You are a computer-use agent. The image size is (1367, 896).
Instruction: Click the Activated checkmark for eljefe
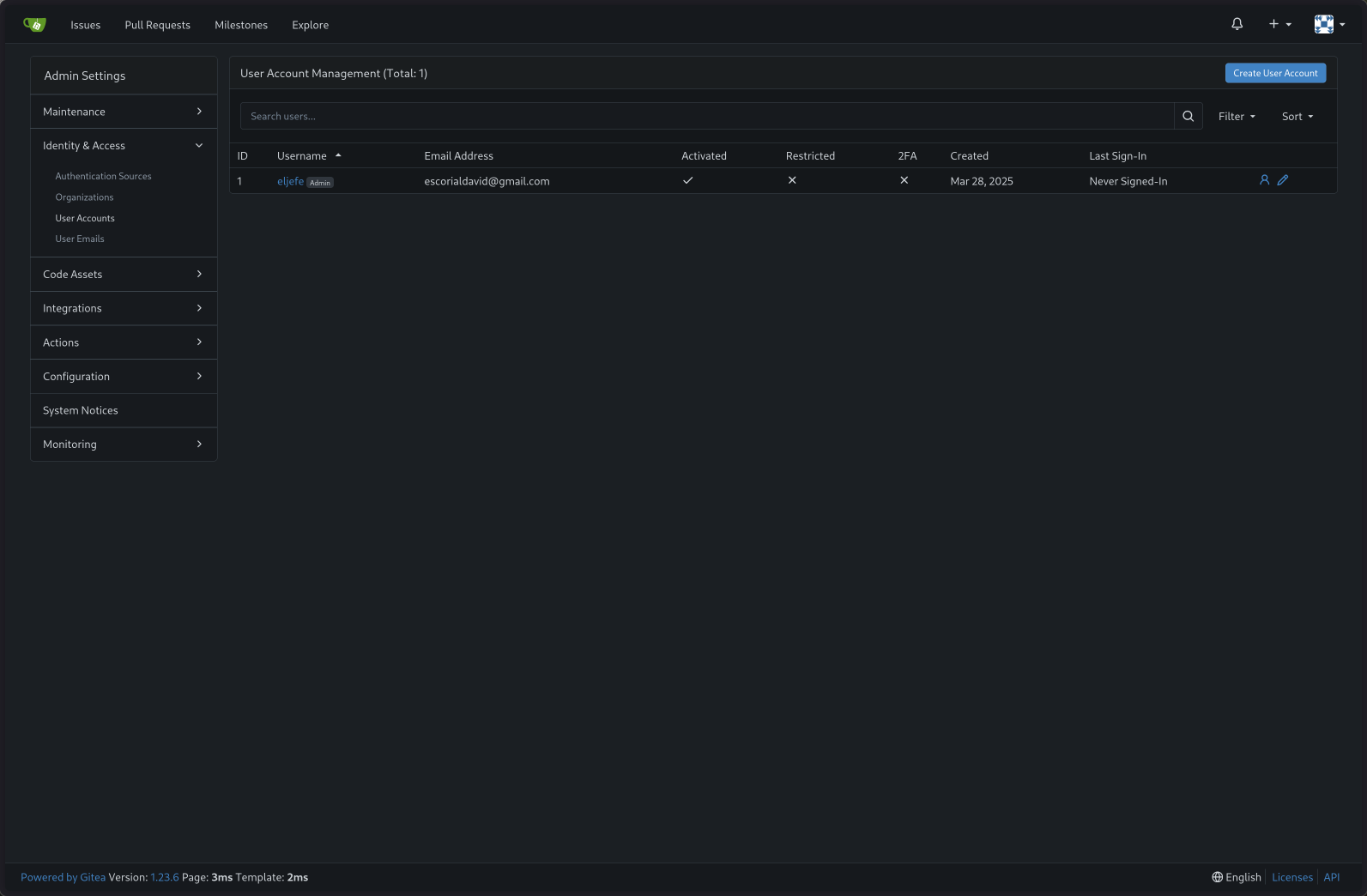[687, 180]
